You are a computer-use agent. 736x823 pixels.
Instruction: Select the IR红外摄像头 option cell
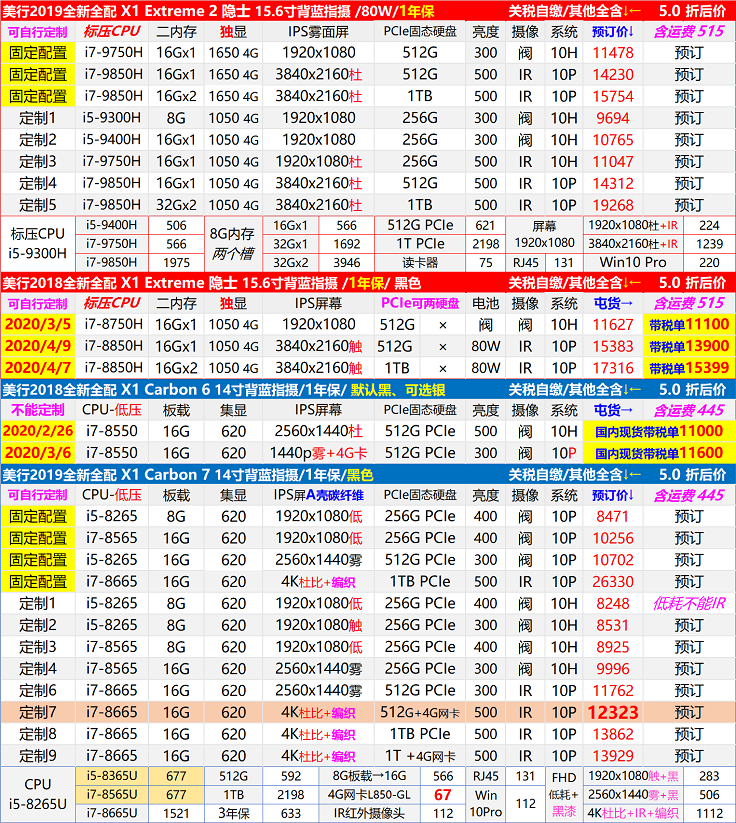point(371,813)
